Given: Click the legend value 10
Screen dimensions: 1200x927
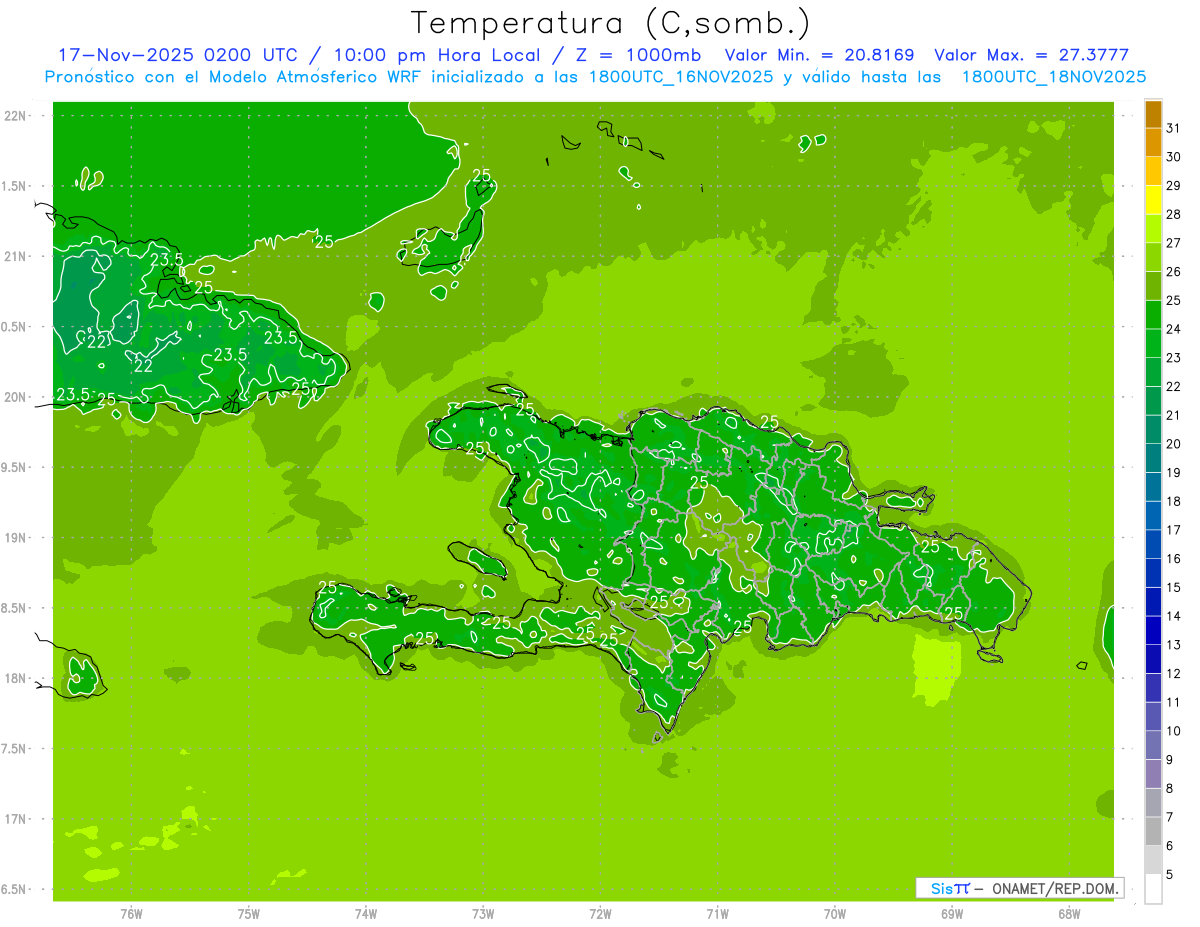Looking at the screenshot, I should tap(1174, 731).
